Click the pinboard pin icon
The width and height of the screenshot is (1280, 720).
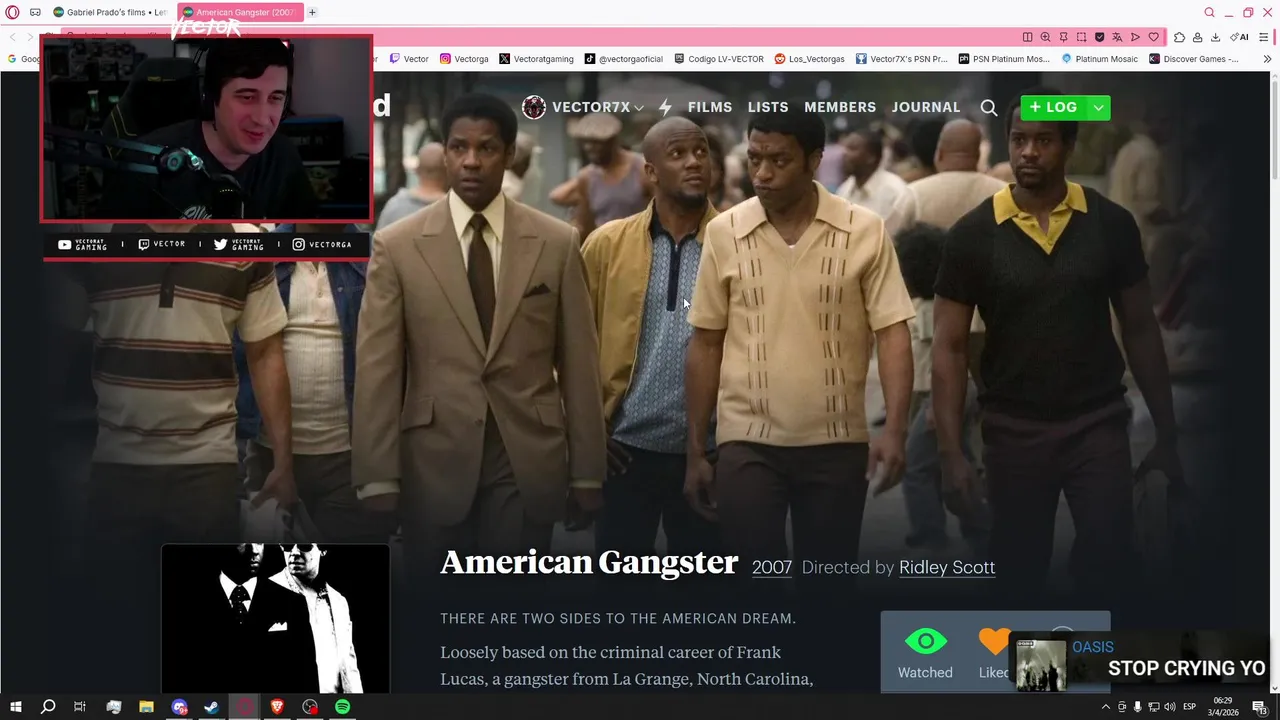coord(1063,37)
